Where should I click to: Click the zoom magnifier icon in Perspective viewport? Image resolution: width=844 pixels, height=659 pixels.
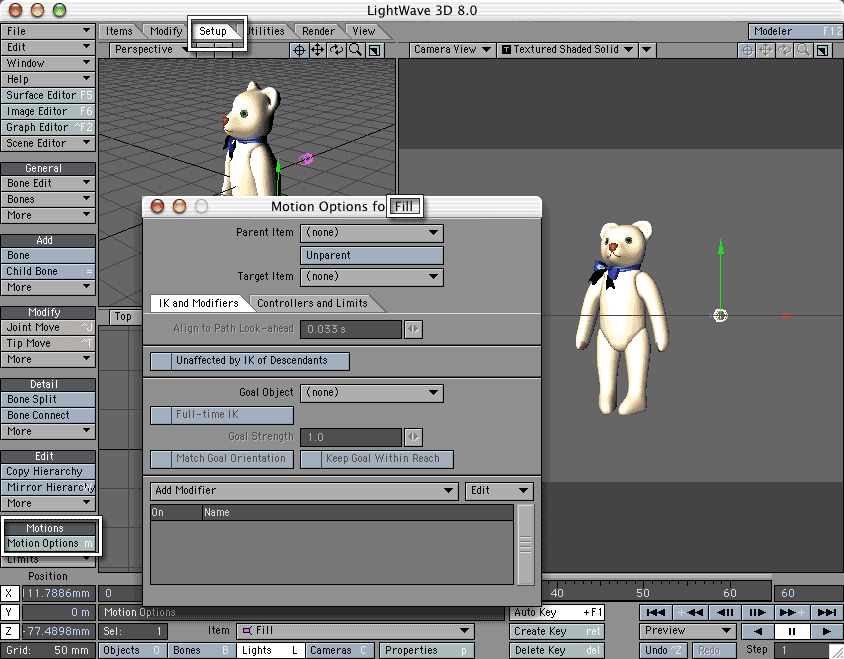click(x=355, y=50)
